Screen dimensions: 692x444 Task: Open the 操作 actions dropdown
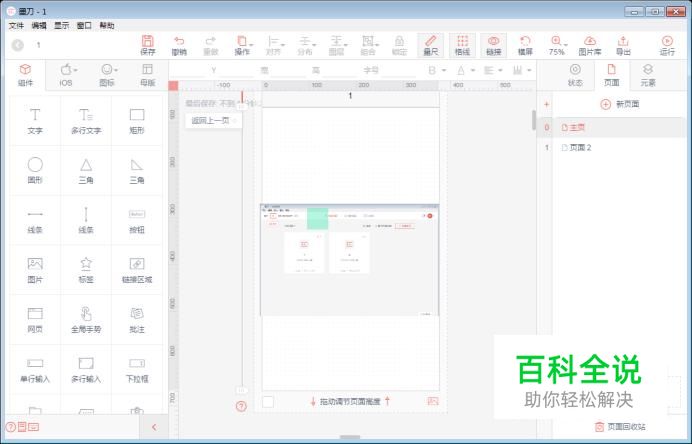pyautogui.click(x=242, y=45)
